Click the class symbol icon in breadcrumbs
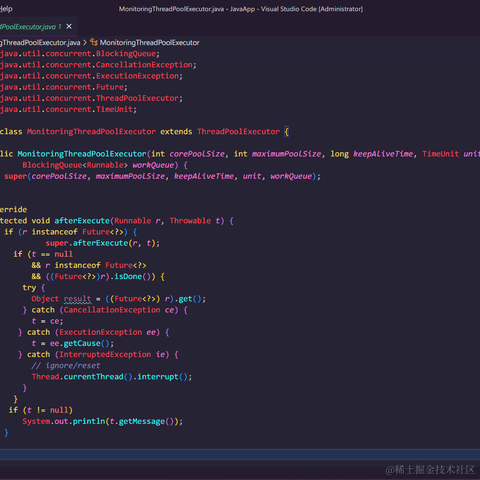The height and width of the screenshot is (480, 480). tap(94, 42)
